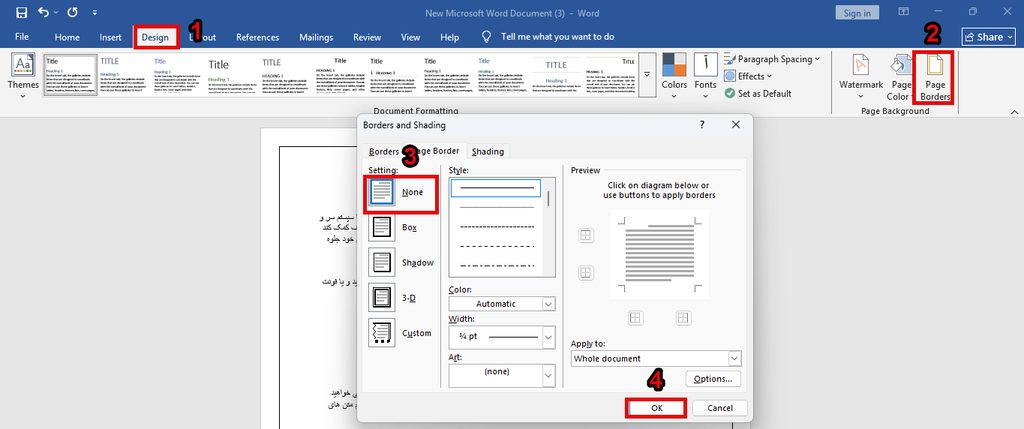Image resolution: width=1024 pixels, height=429 pixels.
Task: Select the Design tab
Action: click(155, 37)
